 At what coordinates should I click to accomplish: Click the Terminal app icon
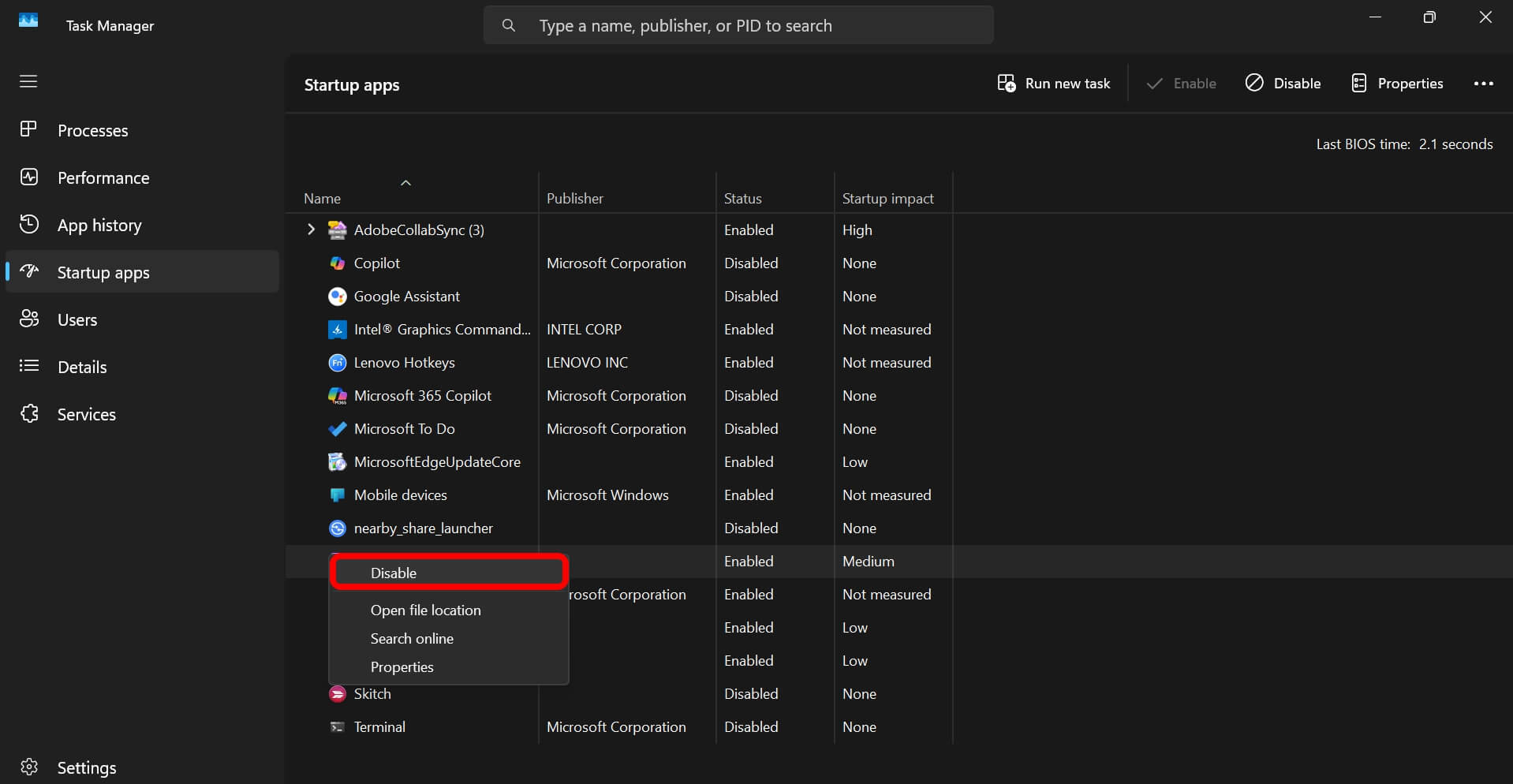[337, 726]
